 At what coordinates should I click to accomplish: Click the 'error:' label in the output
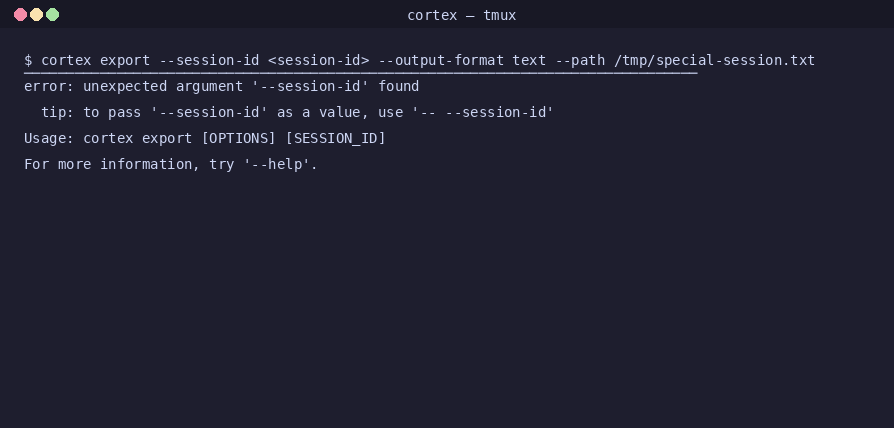click(49, 87)
